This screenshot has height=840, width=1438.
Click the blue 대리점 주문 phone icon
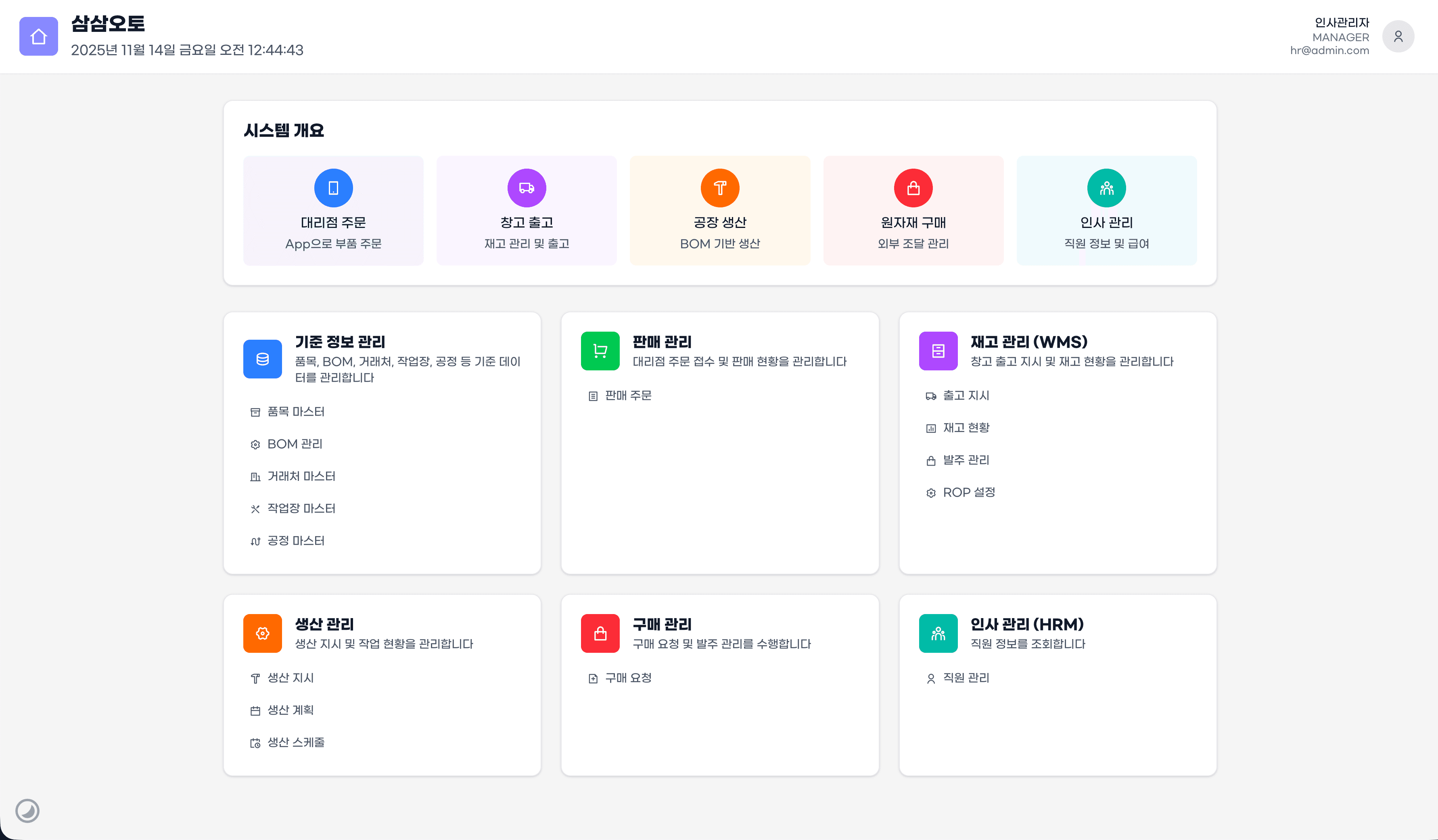tap(333, 188)
